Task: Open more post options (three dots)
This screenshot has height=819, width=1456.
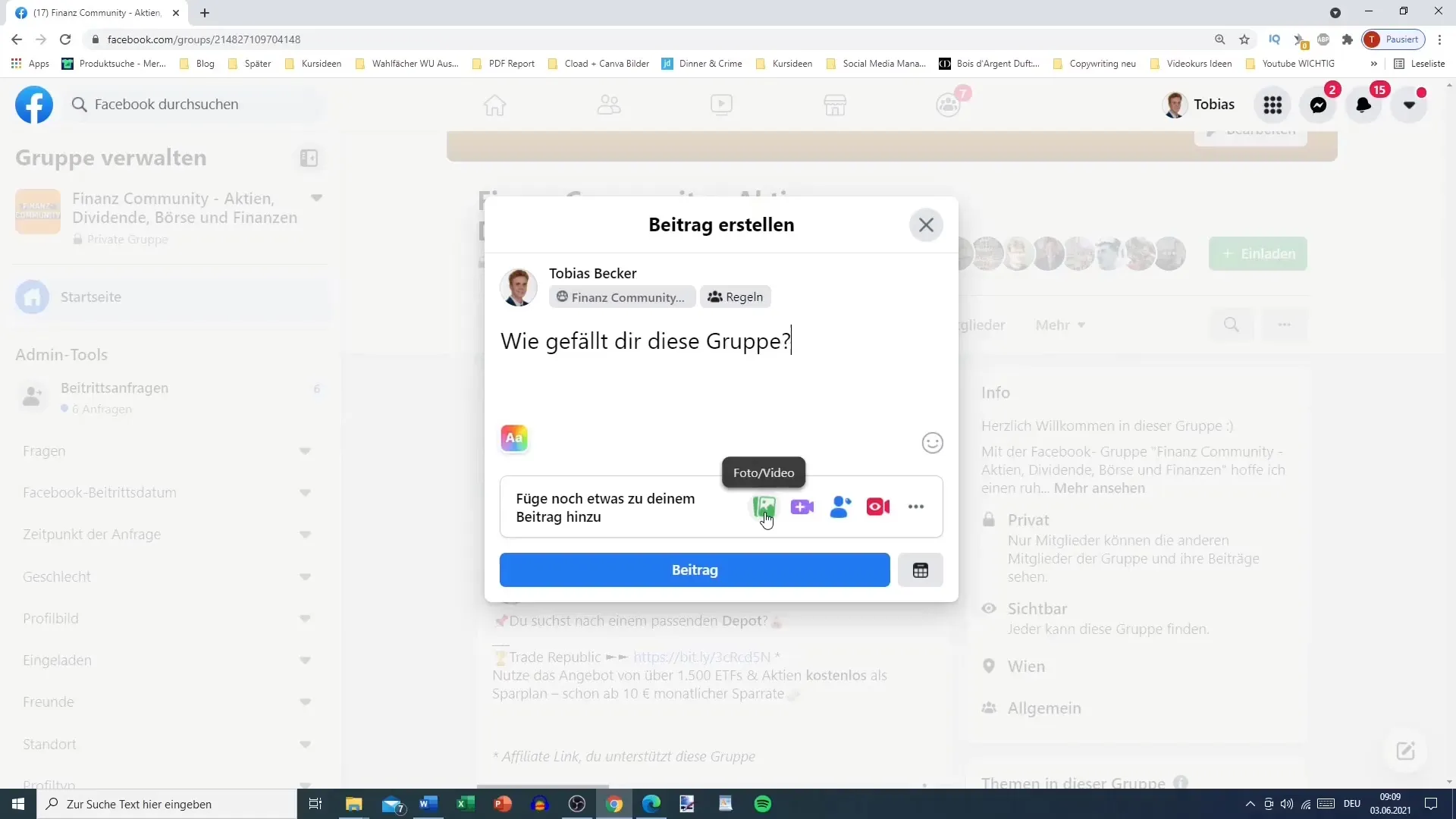Action: point(916,507)
